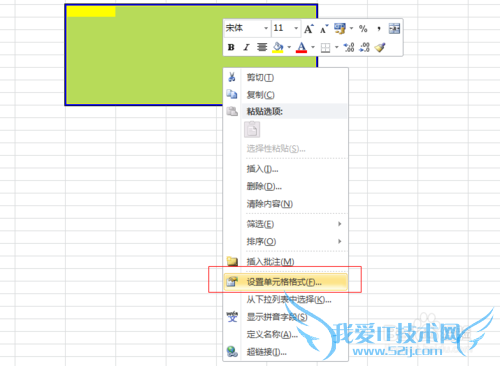
Task: Open 筛选(E) submenu
Action: point(286,224)
